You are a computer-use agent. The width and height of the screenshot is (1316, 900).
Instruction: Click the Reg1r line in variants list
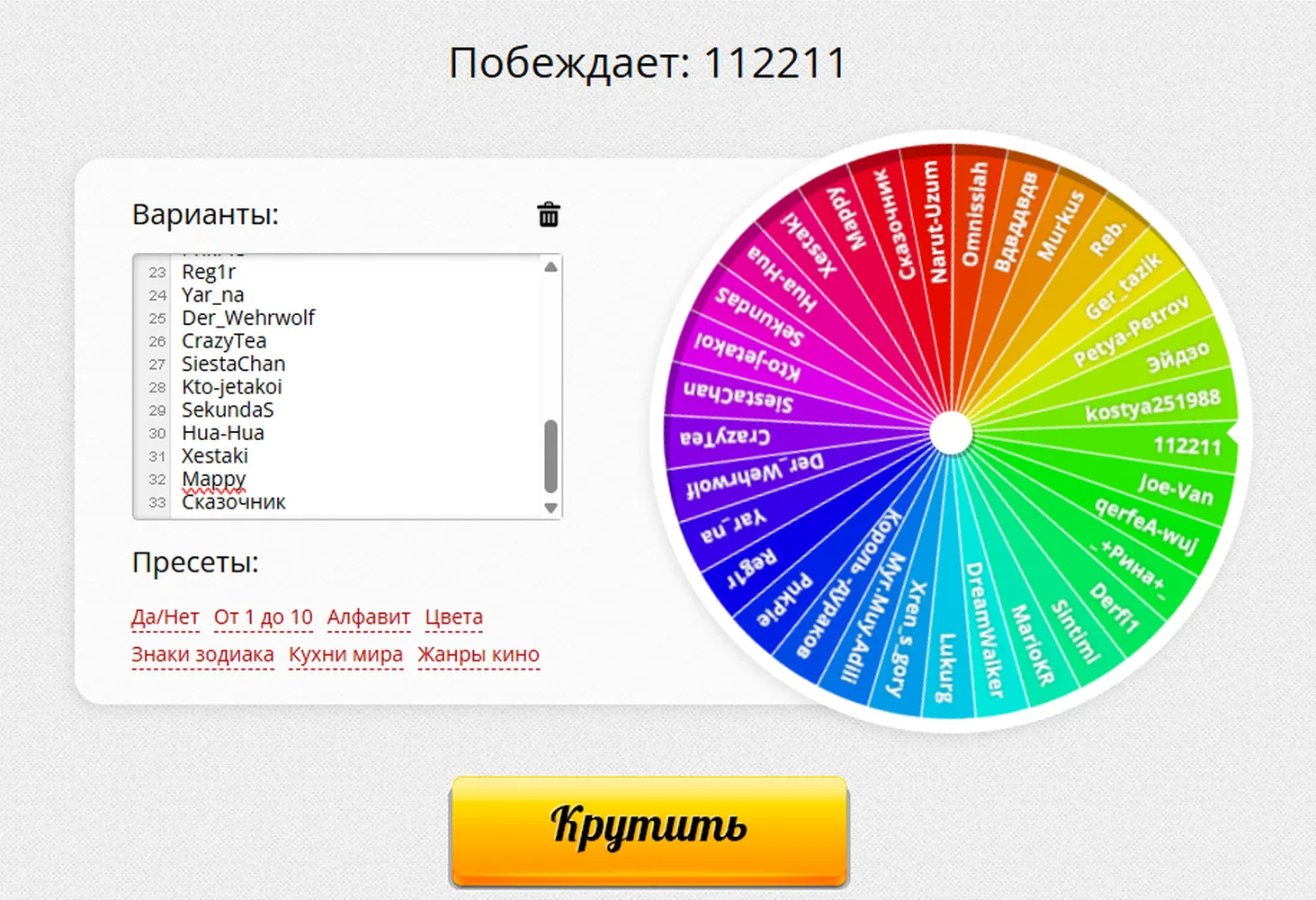click(x=209, y=272)
